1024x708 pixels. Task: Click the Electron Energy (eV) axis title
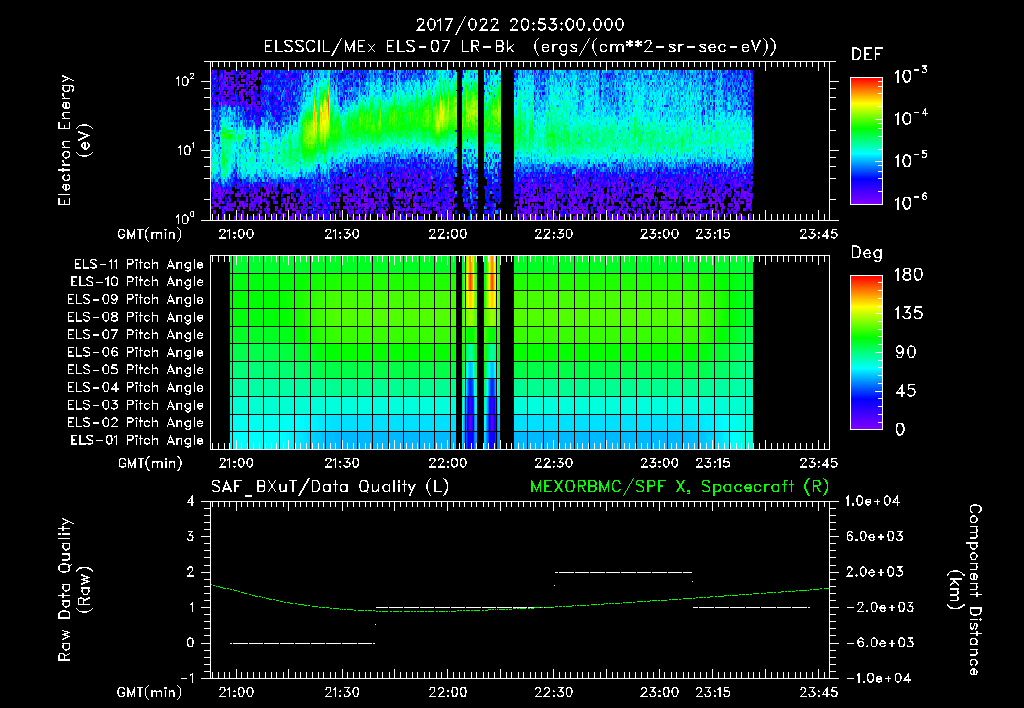click(74, 140)
